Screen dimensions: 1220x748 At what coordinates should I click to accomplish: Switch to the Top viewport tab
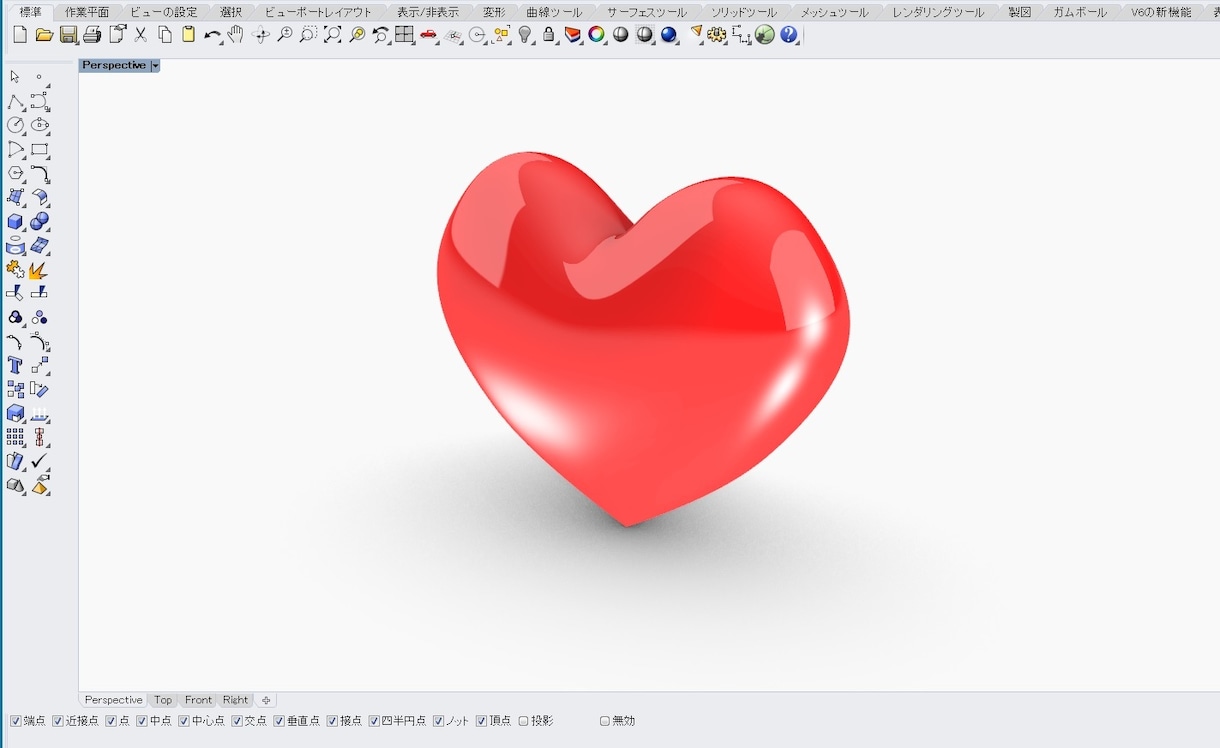pos(163,700)
